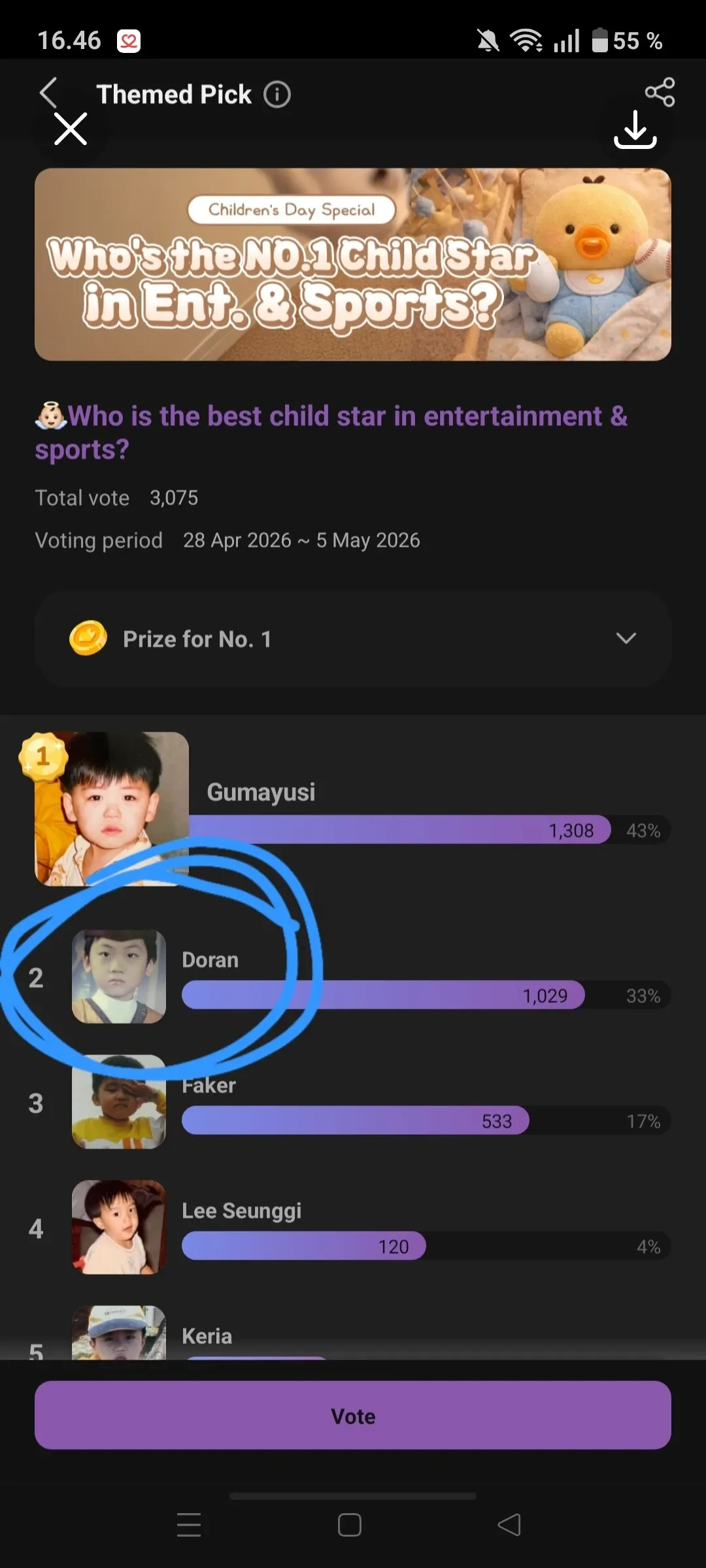Tap Faker's childhood photo

[118, 1103]
